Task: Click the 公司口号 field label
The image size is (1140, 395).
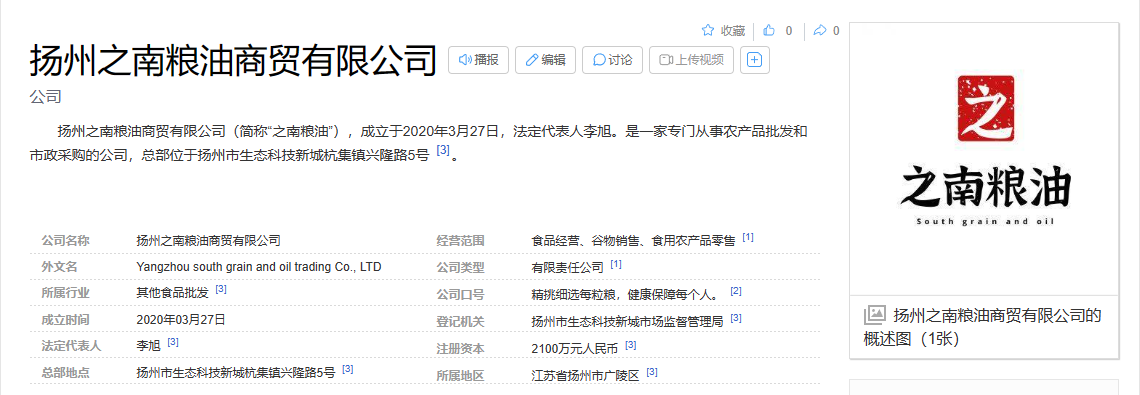Action: pyautogui.click(x=460, y=295)
